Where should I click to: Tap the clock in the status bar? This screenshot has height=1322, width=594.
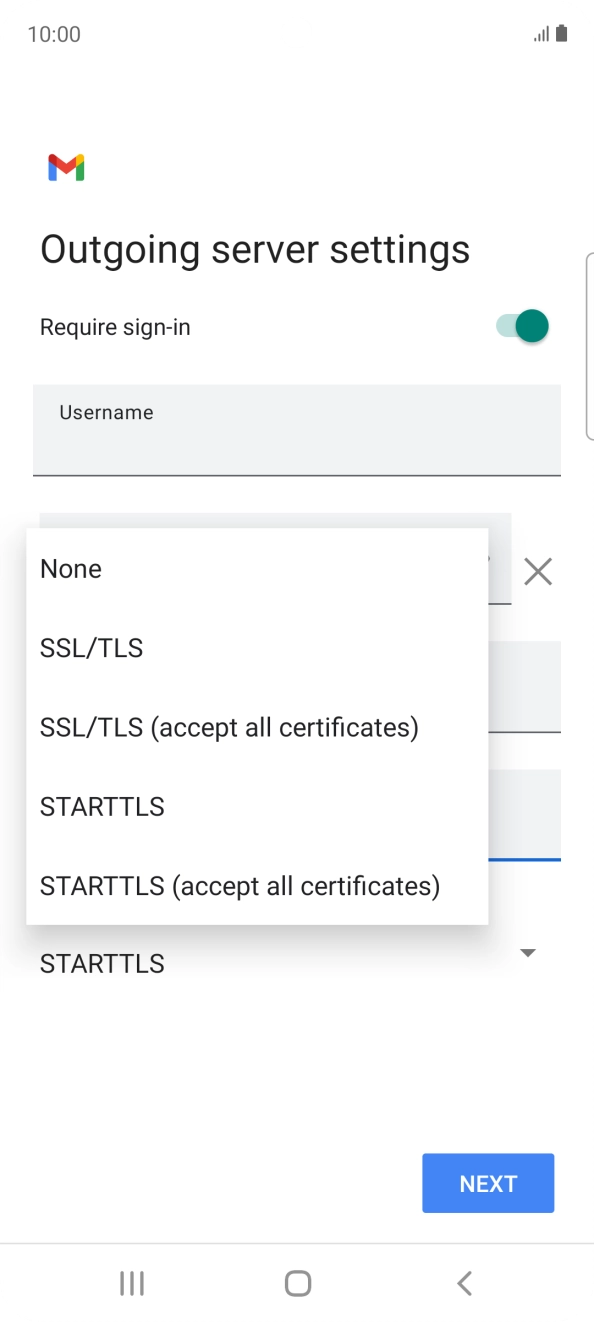click(53, 33)
